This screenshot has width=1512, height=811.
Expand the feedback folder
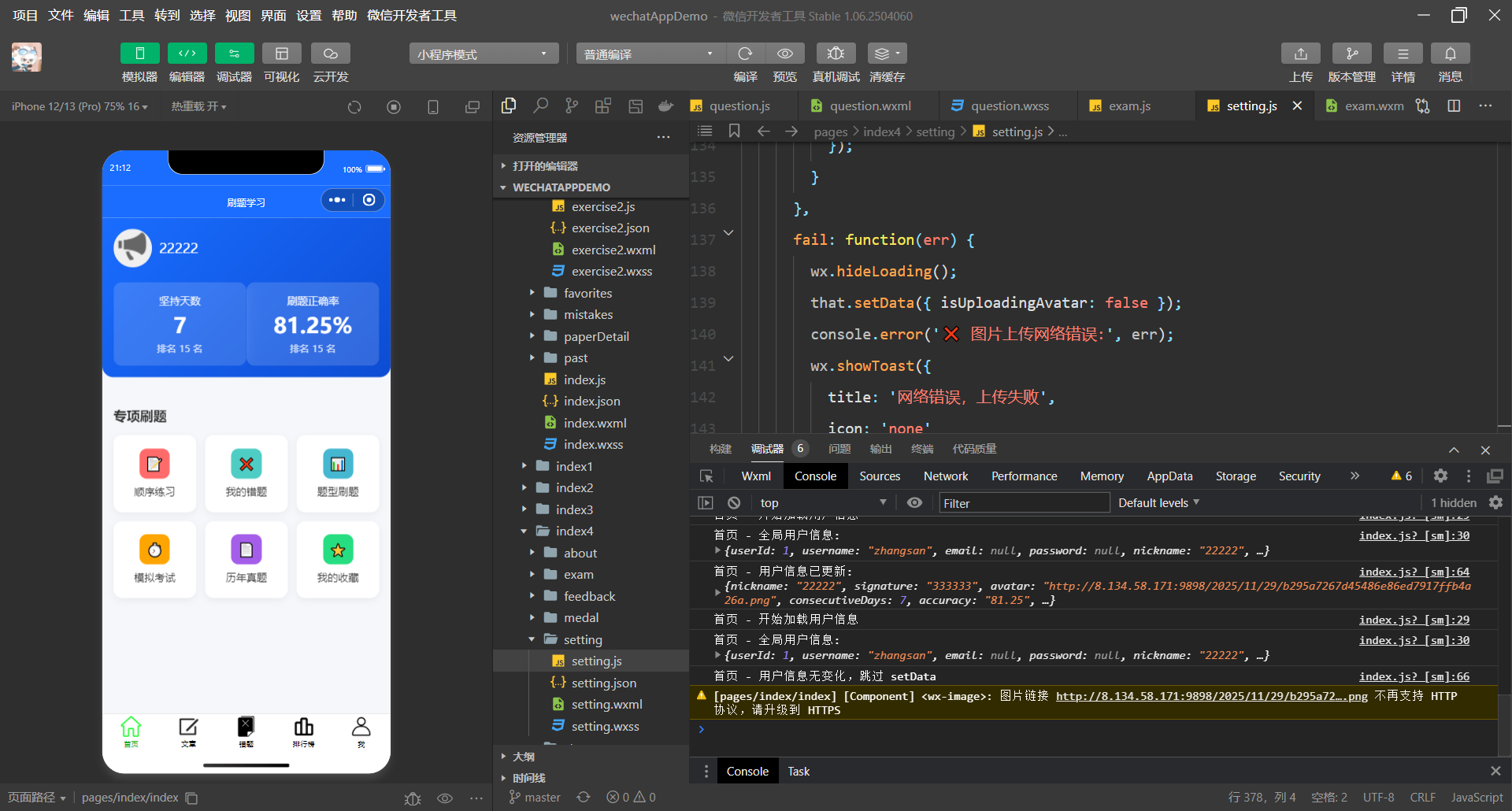pyautogui.click(x=591, y=596)
